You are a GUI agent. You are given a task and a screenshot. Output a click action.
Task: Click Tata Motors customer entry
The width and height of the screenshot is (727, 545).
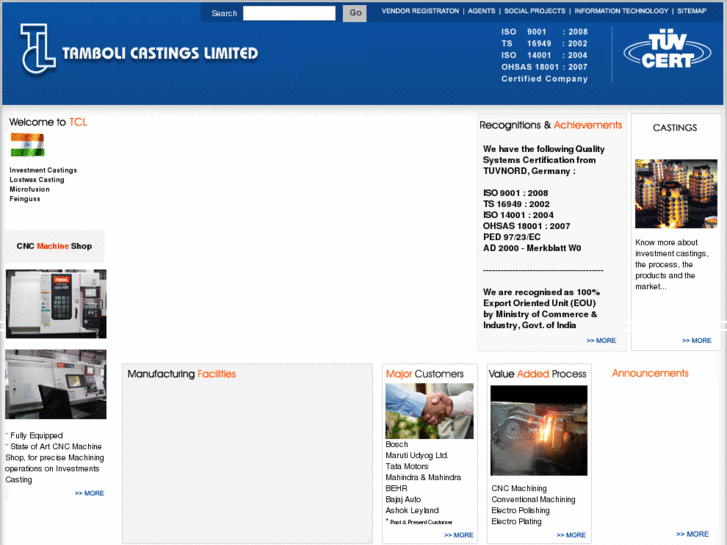click(x=407, y=466)
